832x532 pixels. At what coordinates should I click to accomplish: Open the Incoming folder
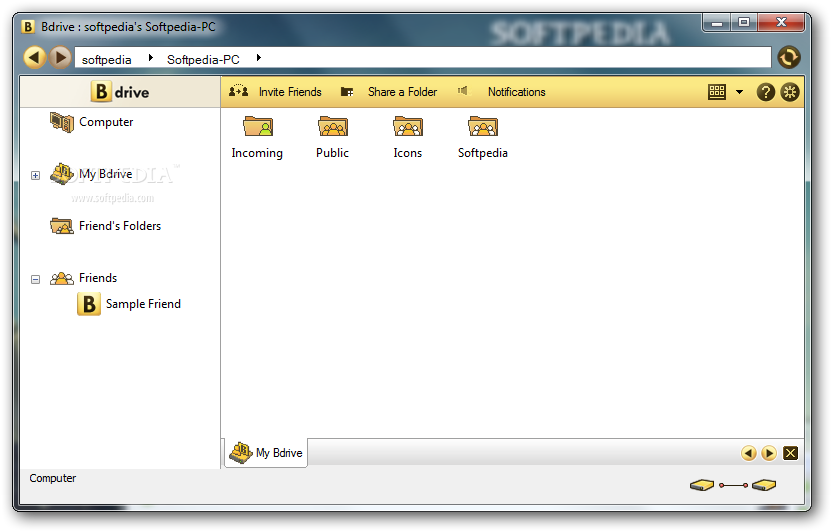257,137
